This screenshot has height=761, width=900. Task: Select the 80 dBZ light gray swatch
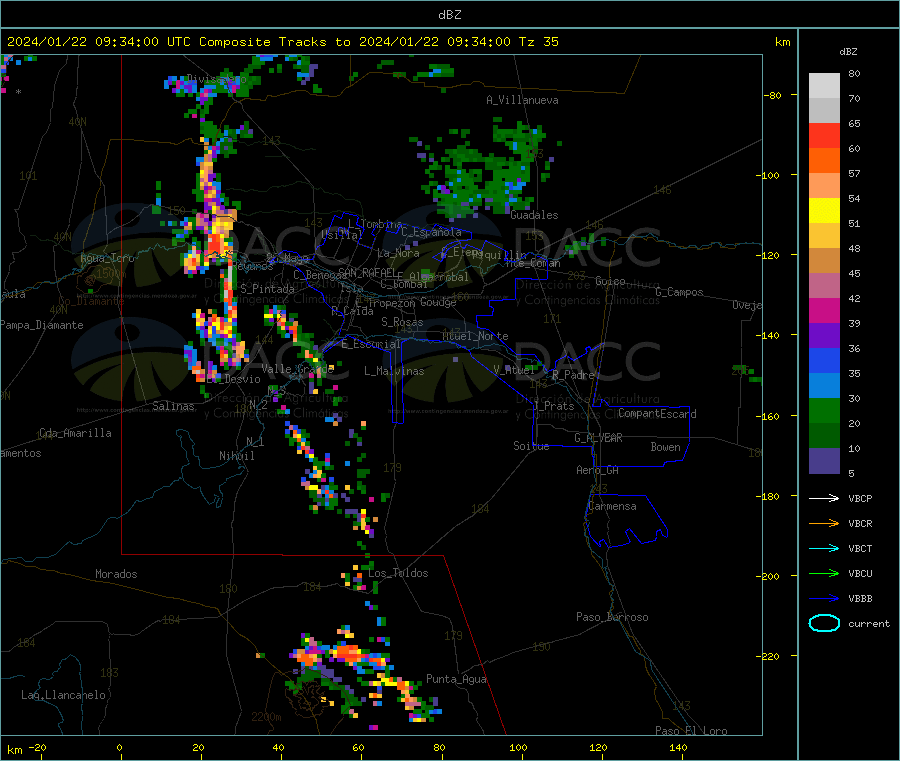point(824,86)
